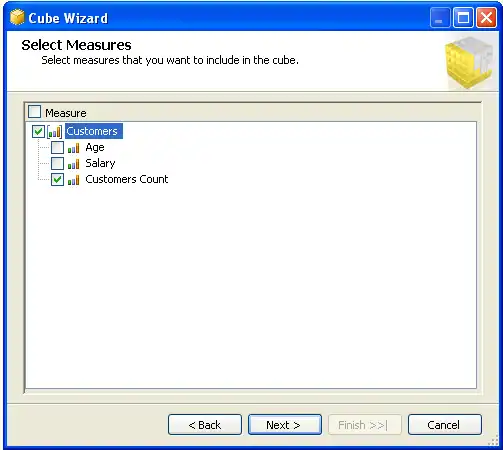Image resolution: width=503 pixels, height=450 pixels.
Task: Click the Age measure bar chart icon
Action: (73, 148)
